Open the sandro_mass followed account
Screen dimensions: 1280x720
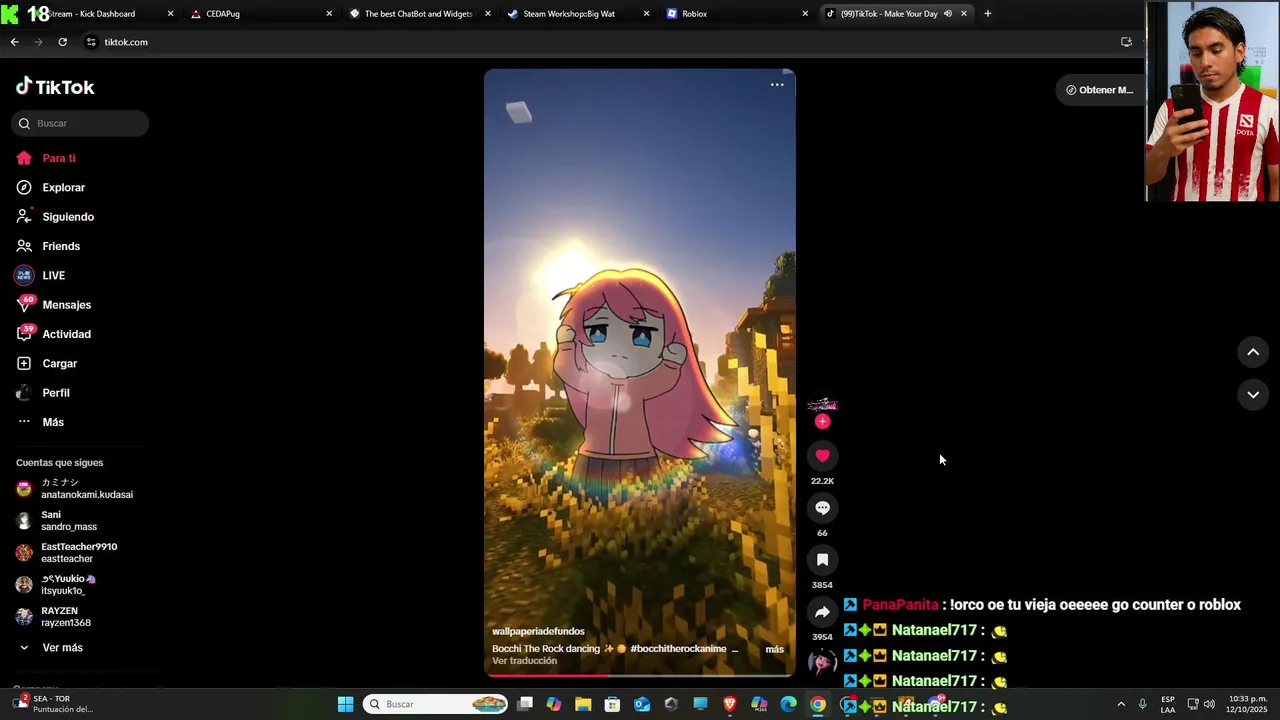pyautogui.click(x=58, y=521)
